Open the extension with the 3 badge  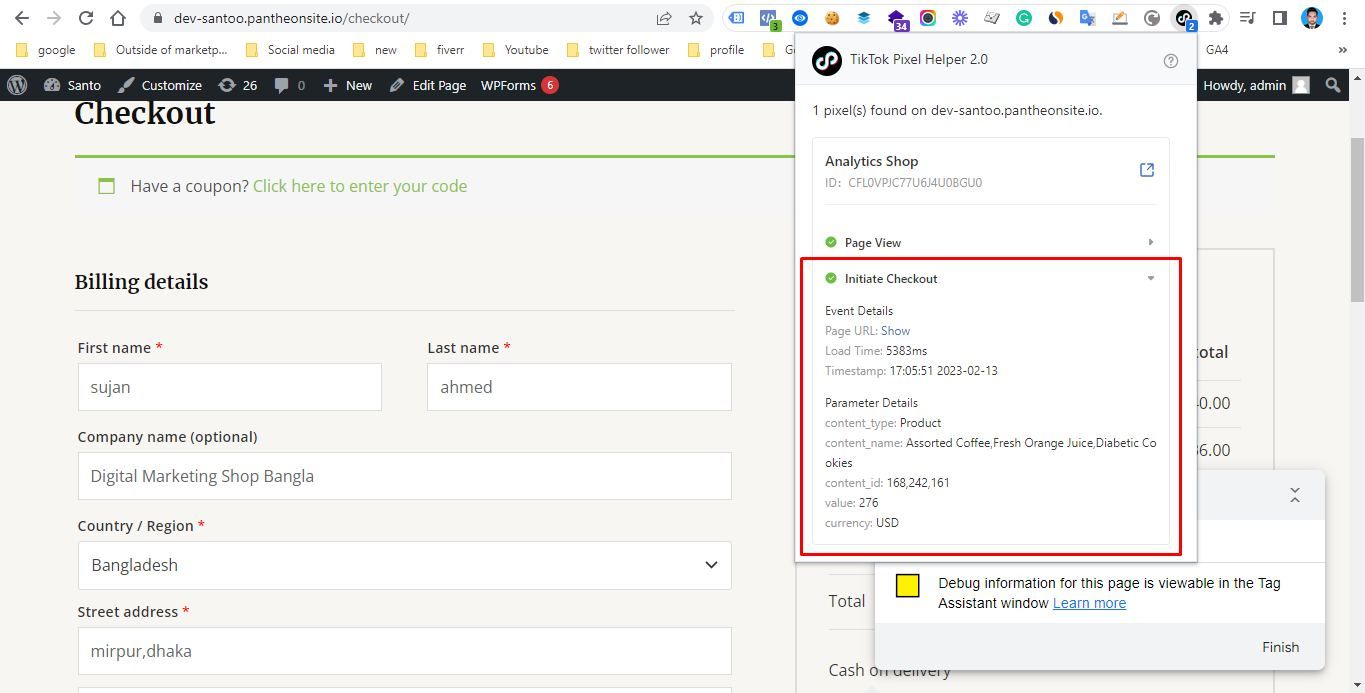point(768,18)
